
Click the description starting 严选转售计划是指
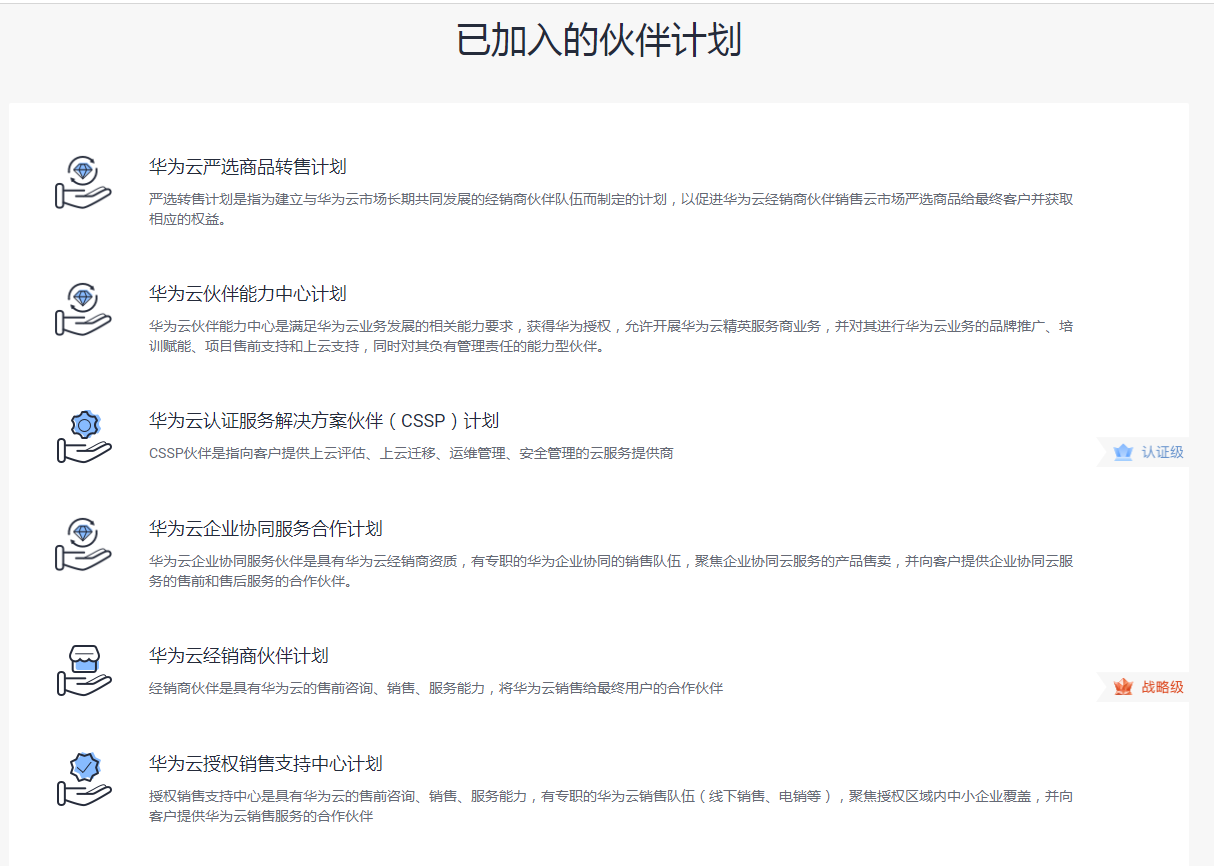tap(611, 209)
